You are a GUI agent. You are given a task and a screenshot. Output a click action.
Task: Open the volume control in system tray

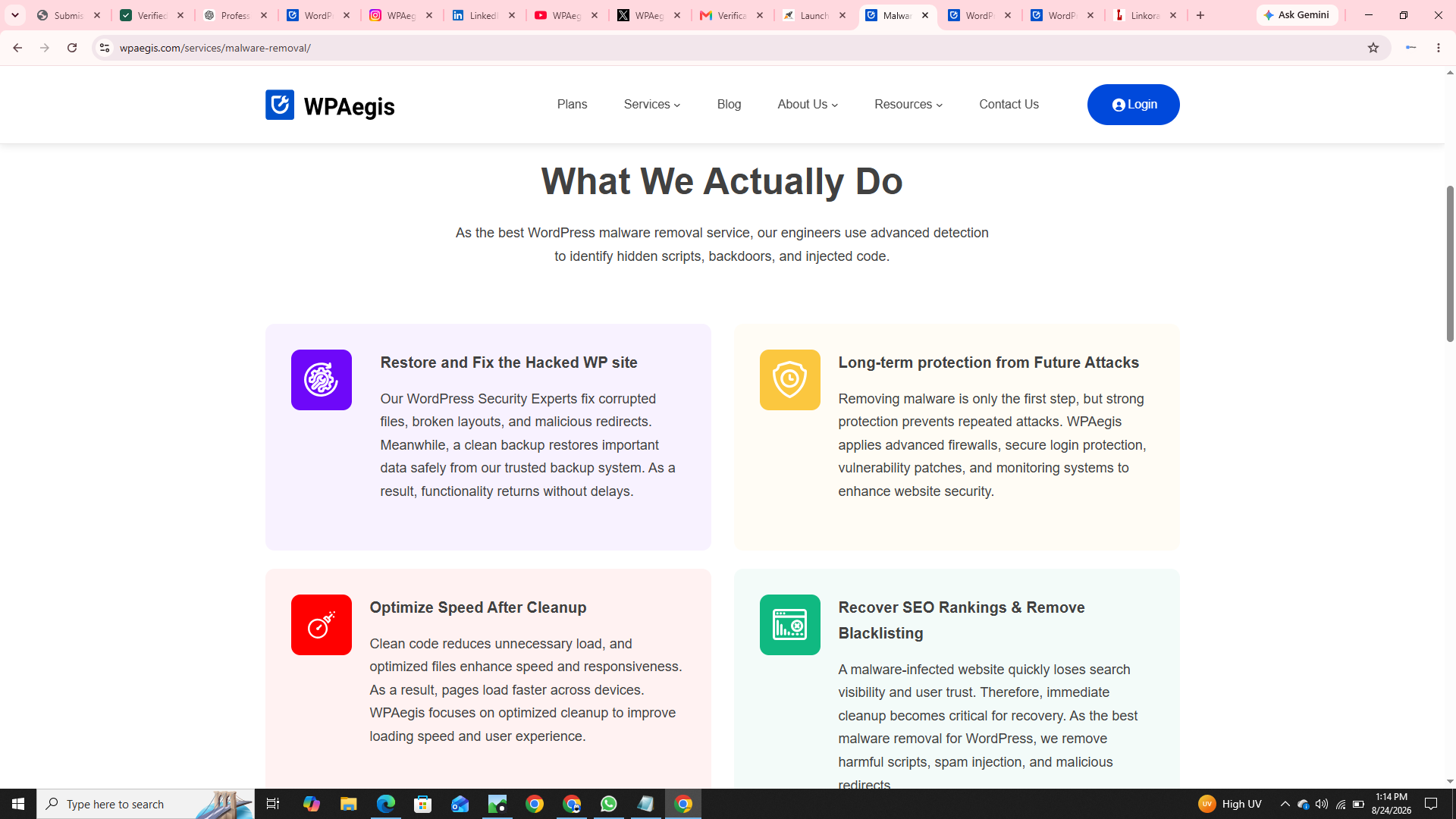[x=1322, y=804]
